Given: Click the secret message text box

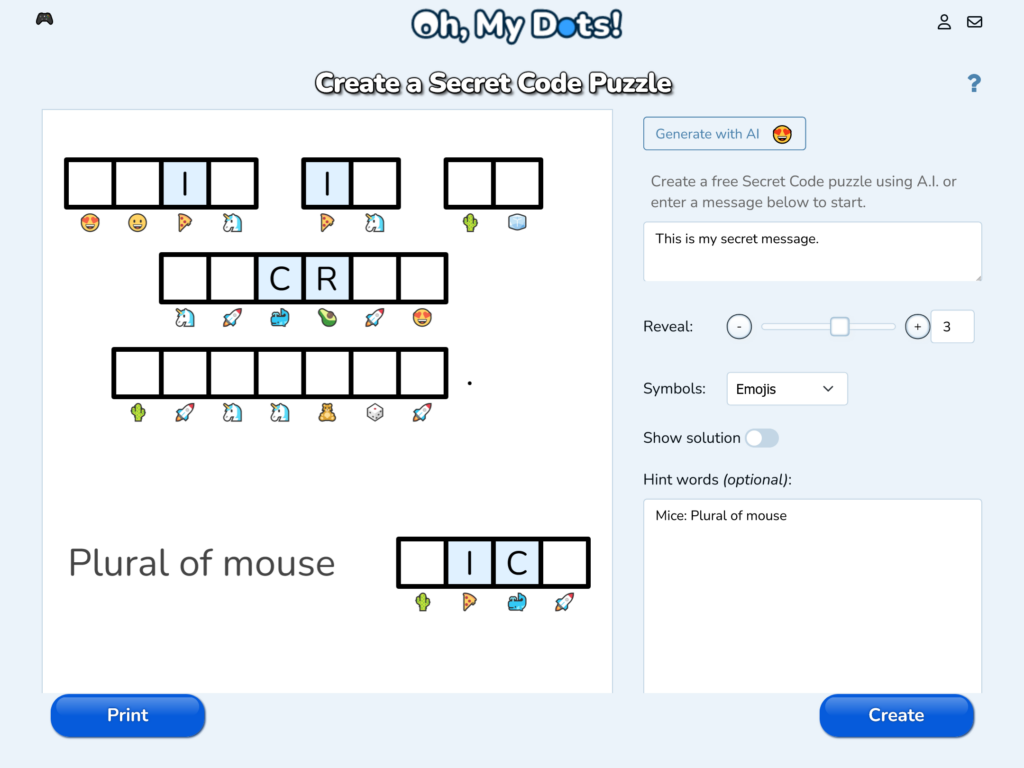Looking at the screenshot, I should point(811,252).
